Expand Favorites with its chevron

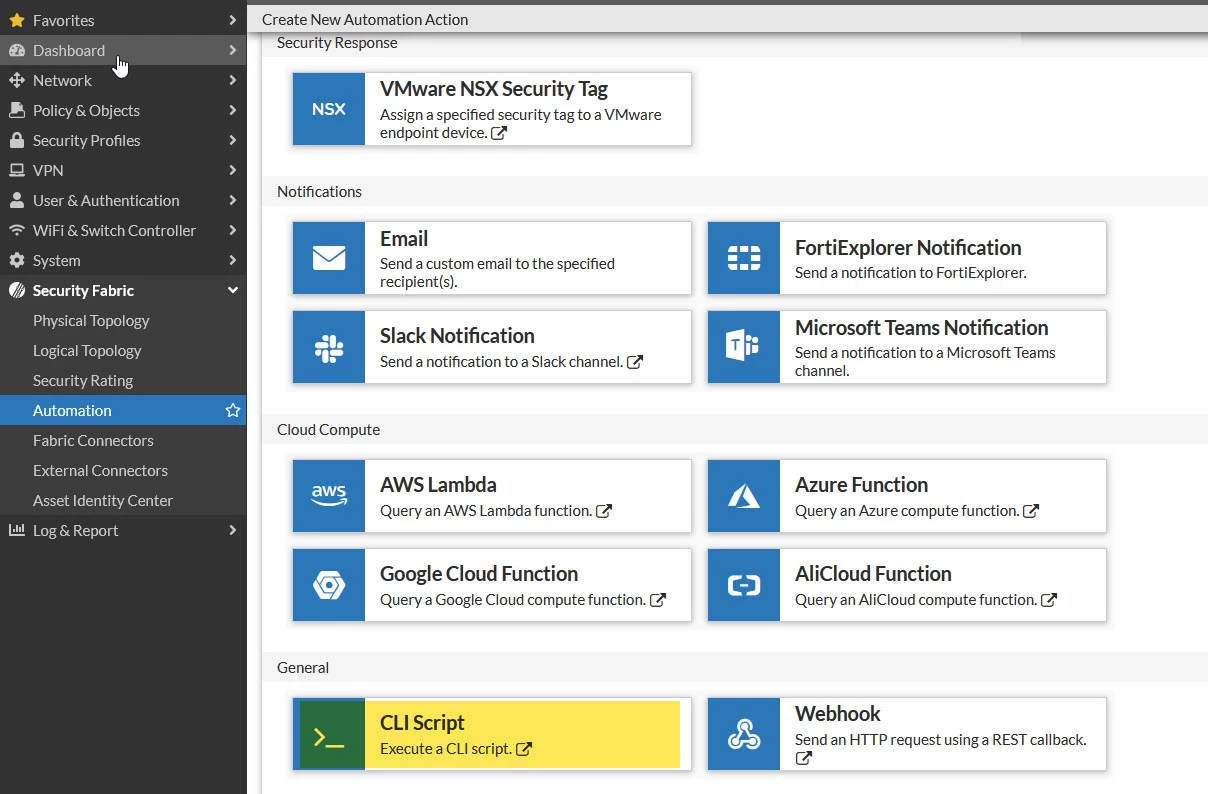pyautogui.click(x=232, y=20)
